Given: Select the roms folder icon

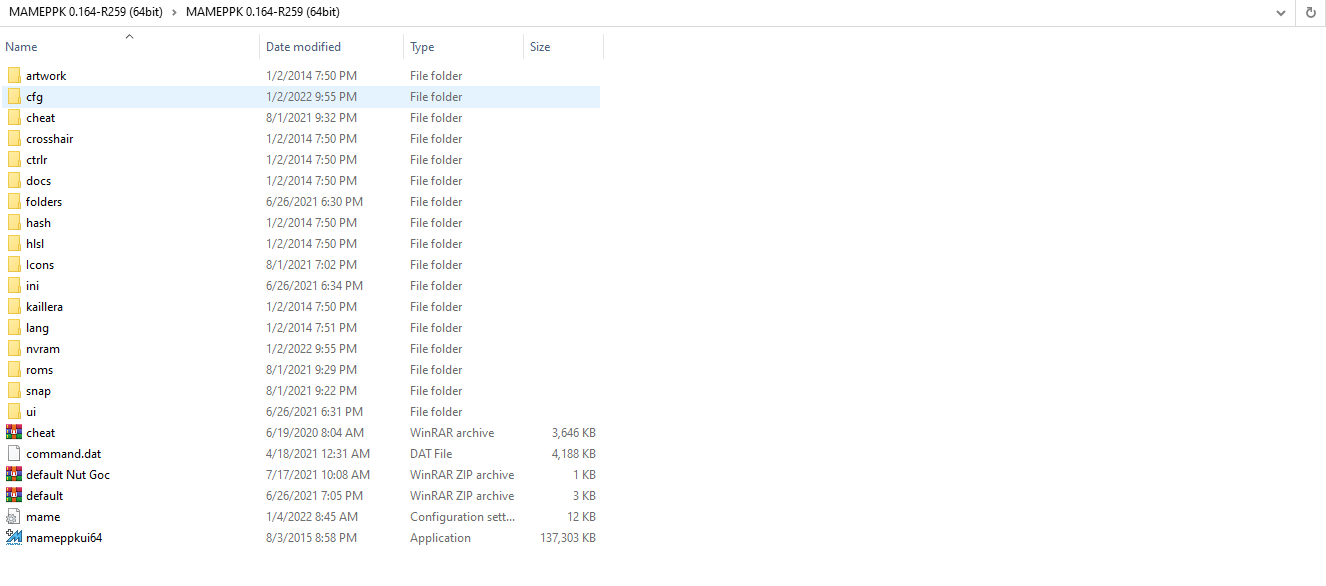Looking at the screenshot, I should [x=14, y=370].
